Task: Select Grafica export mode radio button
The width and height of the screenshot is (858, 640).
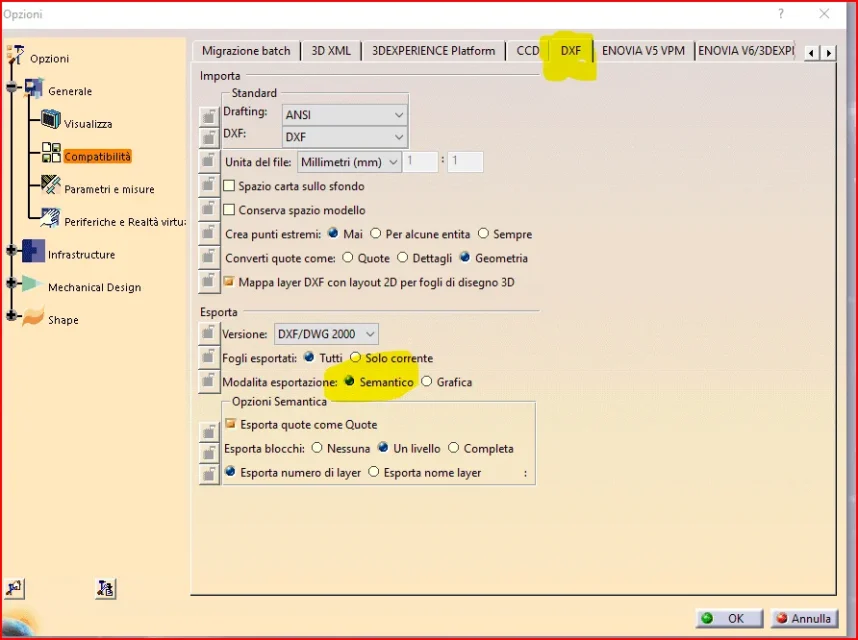Action: point(427,382)
